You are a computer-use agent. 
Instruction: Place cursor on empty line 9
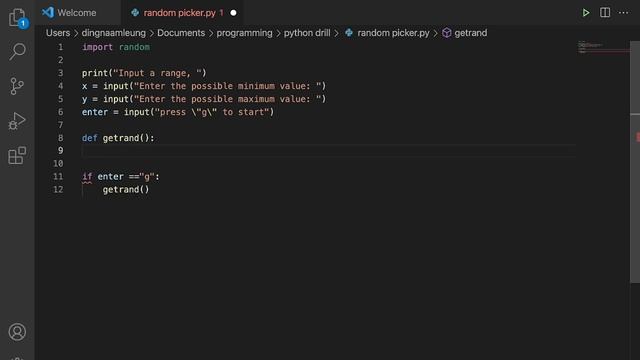(329, 151)
